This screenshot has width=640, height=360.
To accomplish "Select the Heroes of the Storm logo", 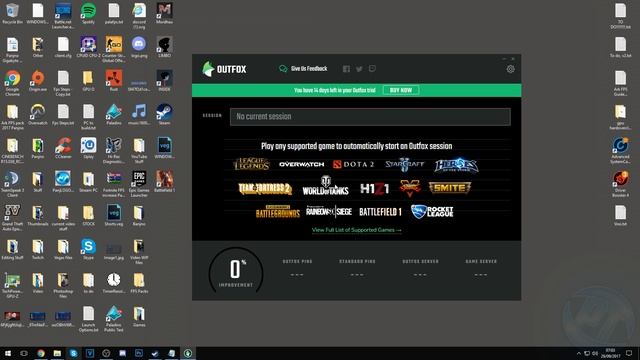I will pos(456,165).
